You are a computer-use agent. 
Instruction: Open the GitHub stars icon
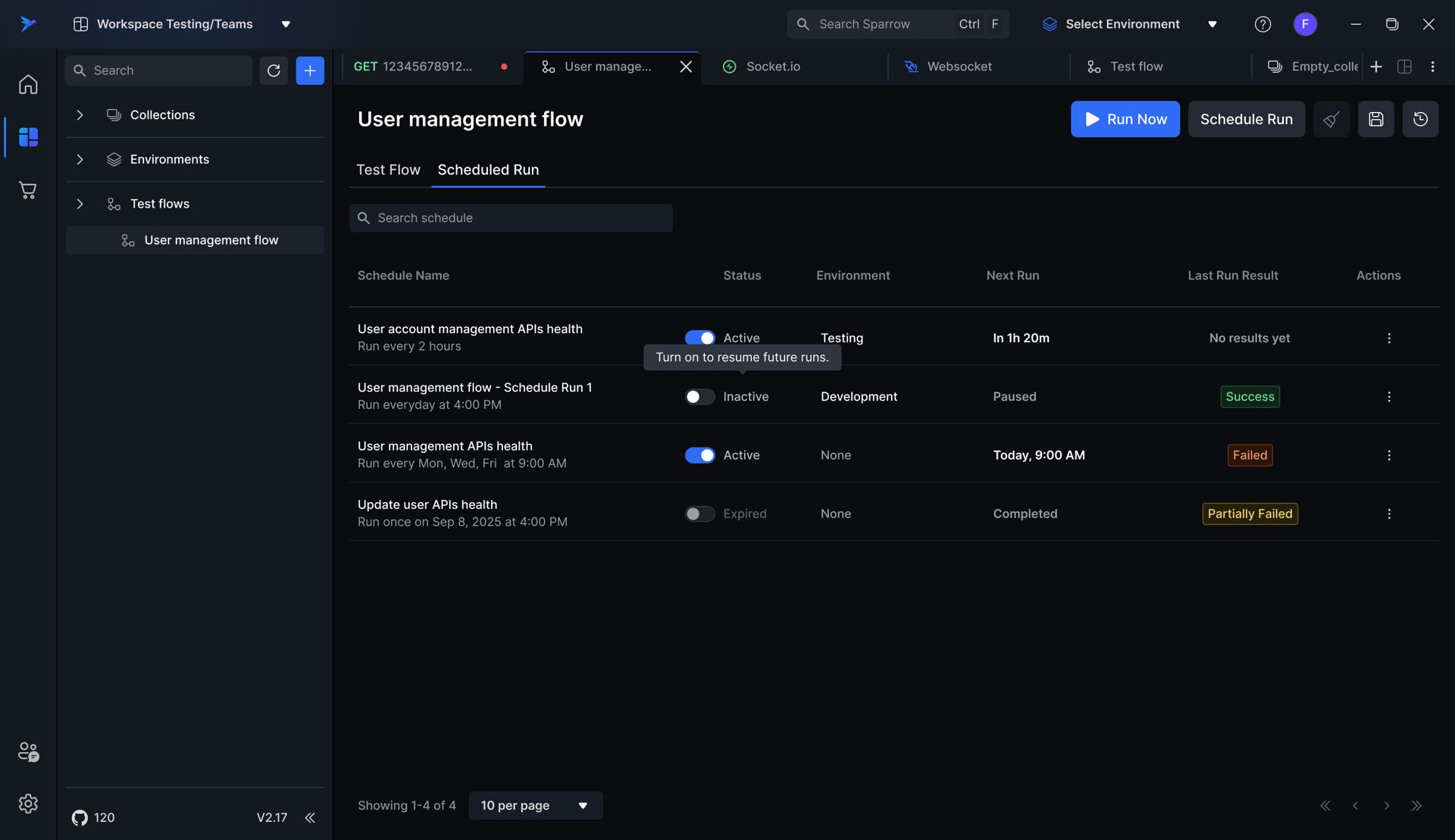(80, 817)
